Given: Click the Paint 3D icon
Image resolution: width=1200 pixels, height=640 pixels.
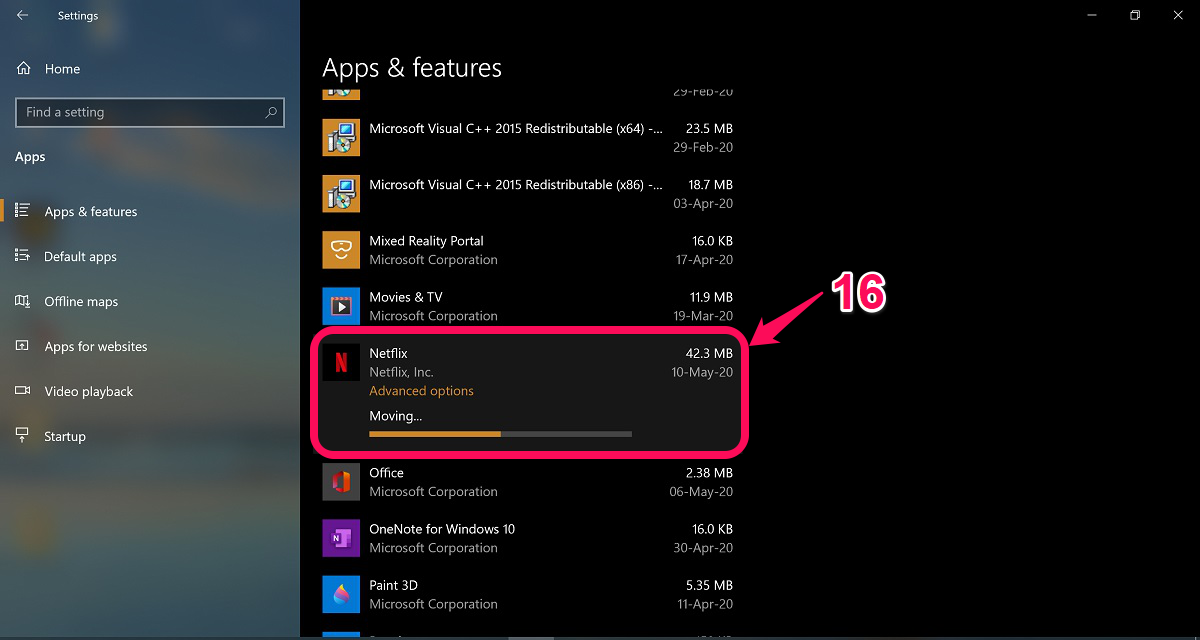Looking at the screenshot, I should pos(341,594).
